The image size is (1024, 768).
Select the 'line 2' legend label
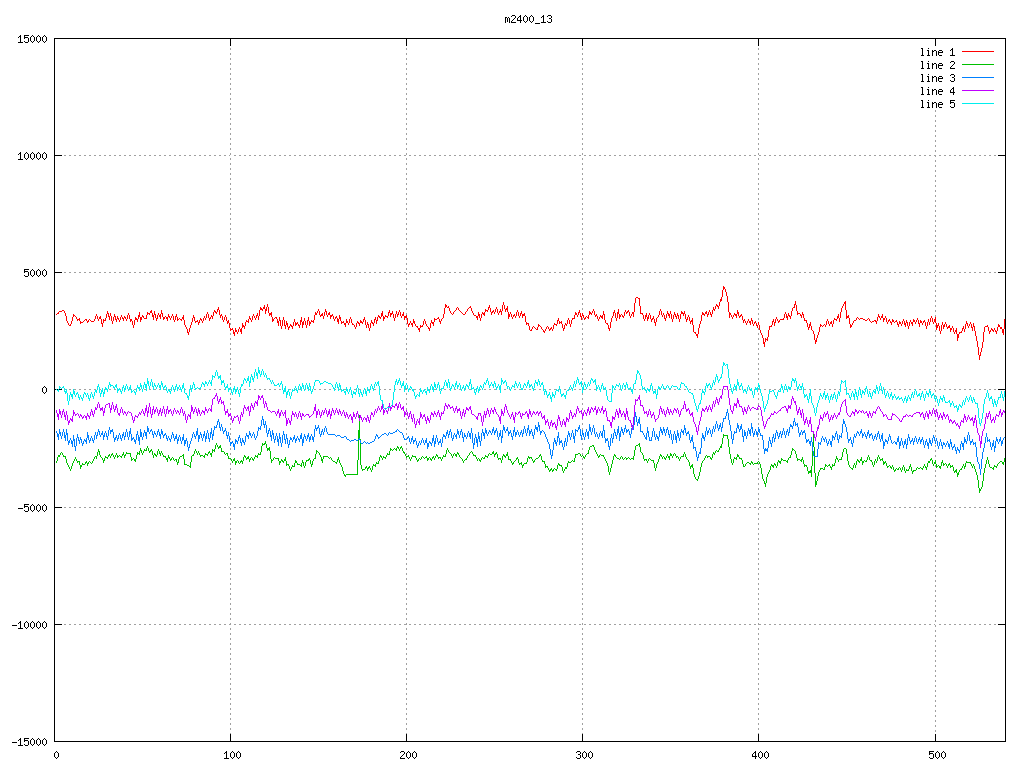pos(937,65)
